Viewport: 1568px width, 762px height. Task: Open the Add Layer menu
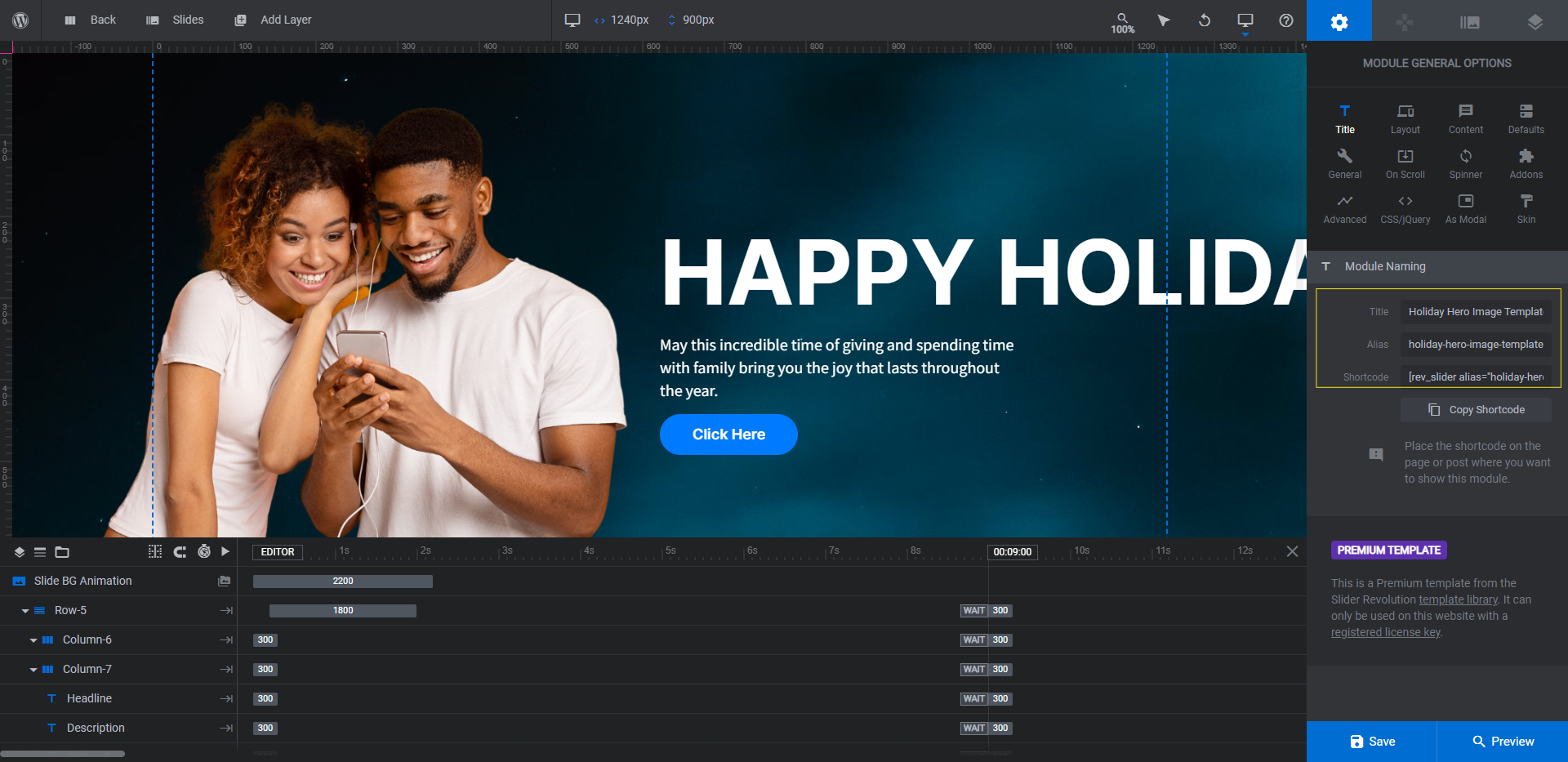(x=273, y=20)
